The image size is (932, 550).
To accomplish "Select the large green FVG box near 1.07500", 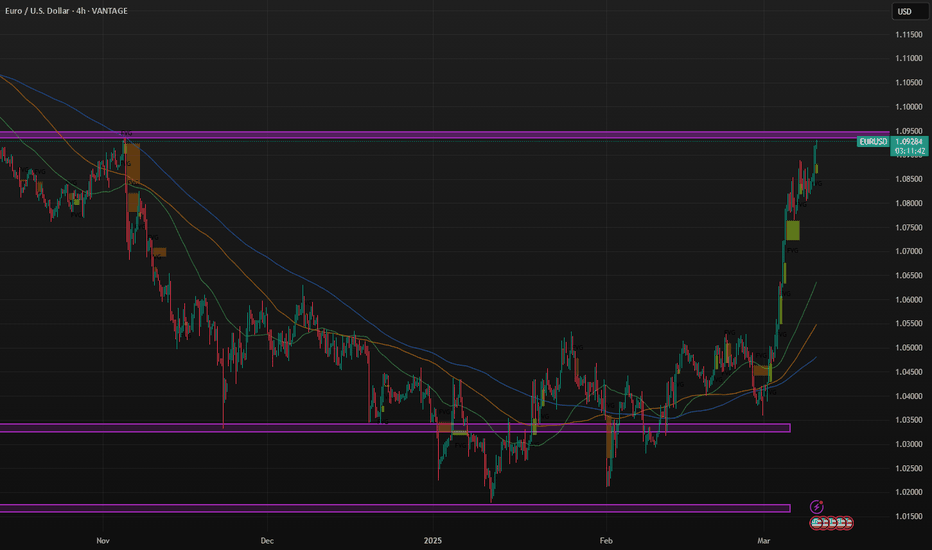I will click(793, 231).
